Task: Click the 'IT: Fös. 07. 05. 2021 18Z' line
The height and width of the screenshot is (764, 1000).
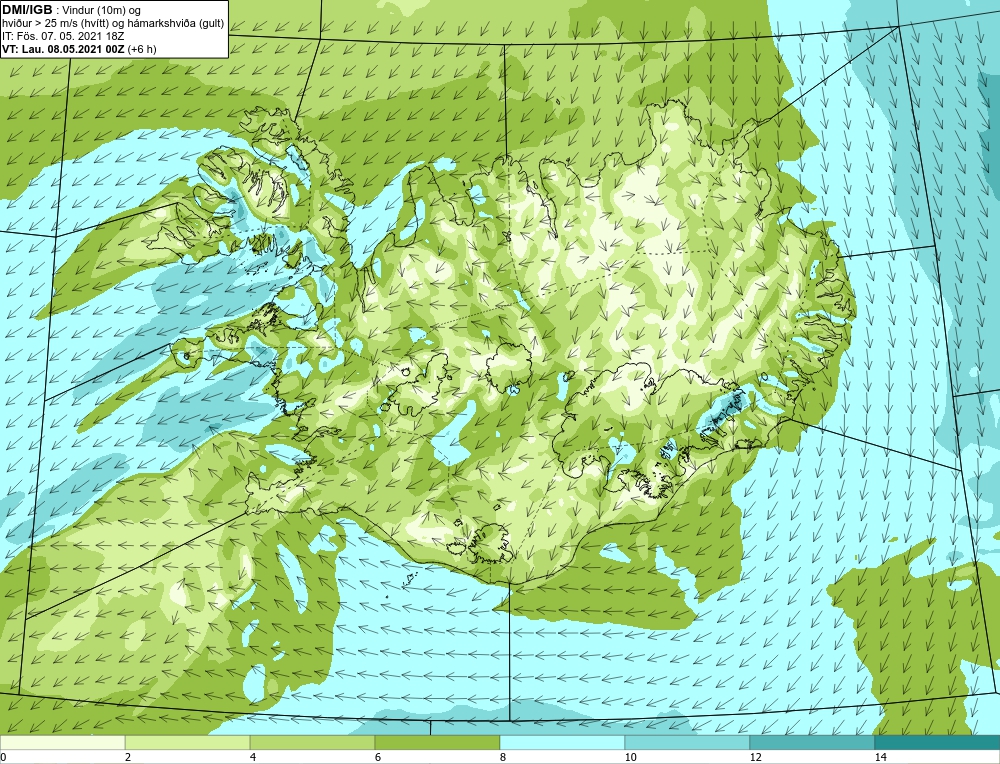Action: pyautogui.click(x=62, y=36)
